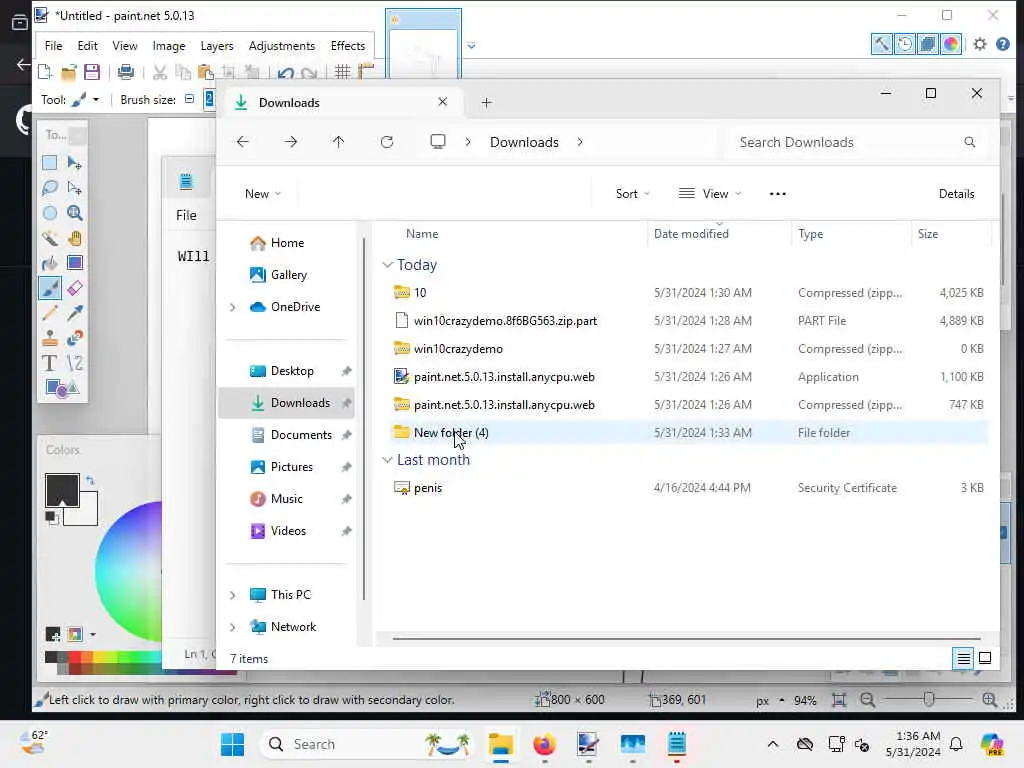Toggle rulers in paint.net toolbar

pyautogui.click(x=365, y=72)
